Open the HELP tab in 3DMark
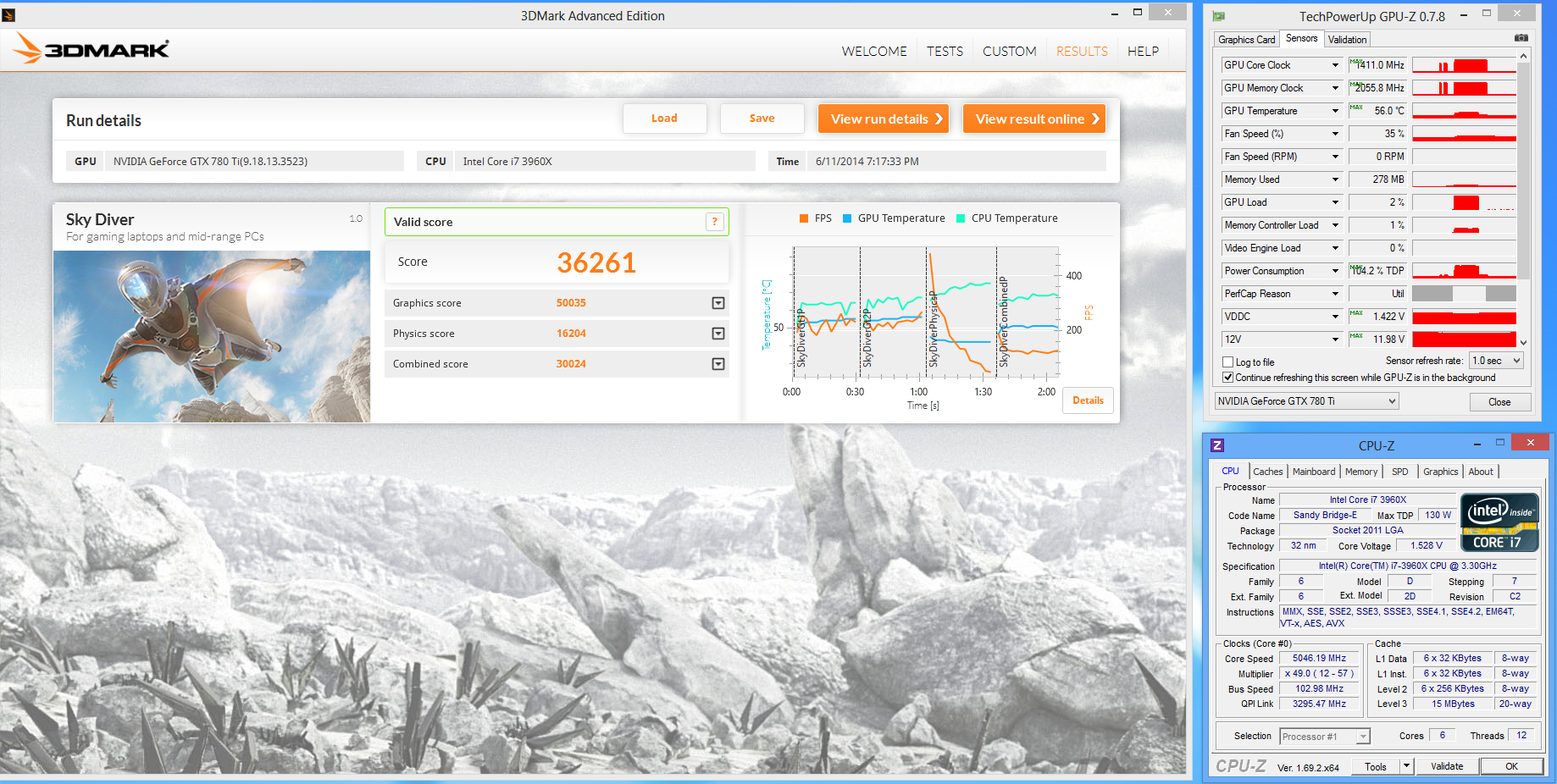The width and height of the screenshot is (1557, 784). coord(1143,52)
